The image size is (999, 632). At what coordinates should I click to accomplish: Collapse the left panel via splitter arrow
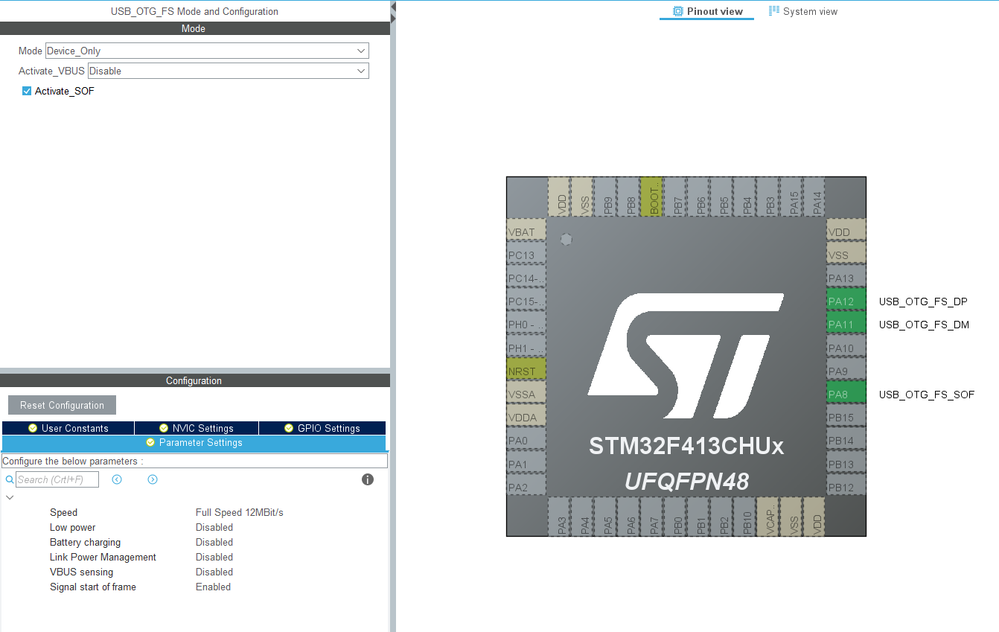point(393,7)
